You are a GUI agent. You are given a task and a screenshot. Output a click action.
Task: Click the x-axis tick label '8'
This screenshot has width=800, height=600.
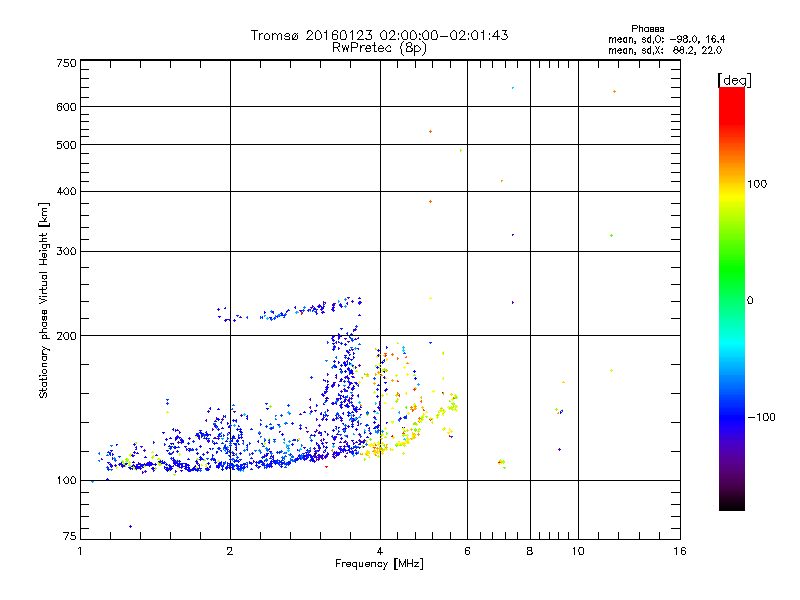(x=530, y=551)
